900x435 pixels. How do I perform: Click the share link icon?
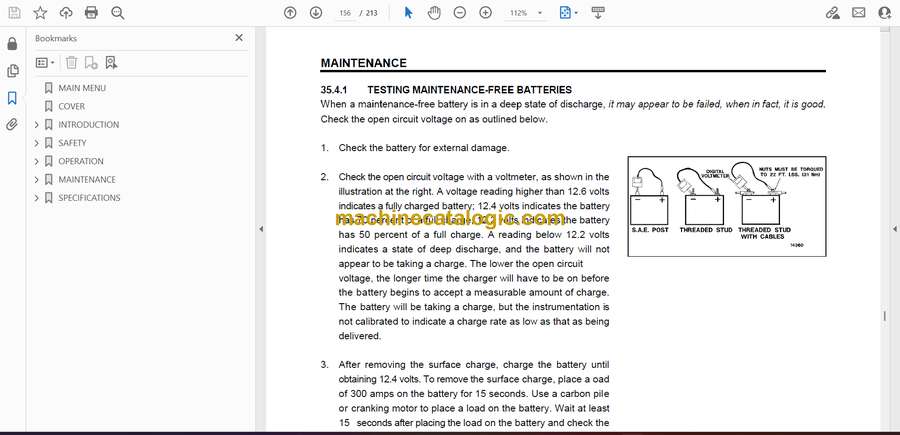coord(832,13)
